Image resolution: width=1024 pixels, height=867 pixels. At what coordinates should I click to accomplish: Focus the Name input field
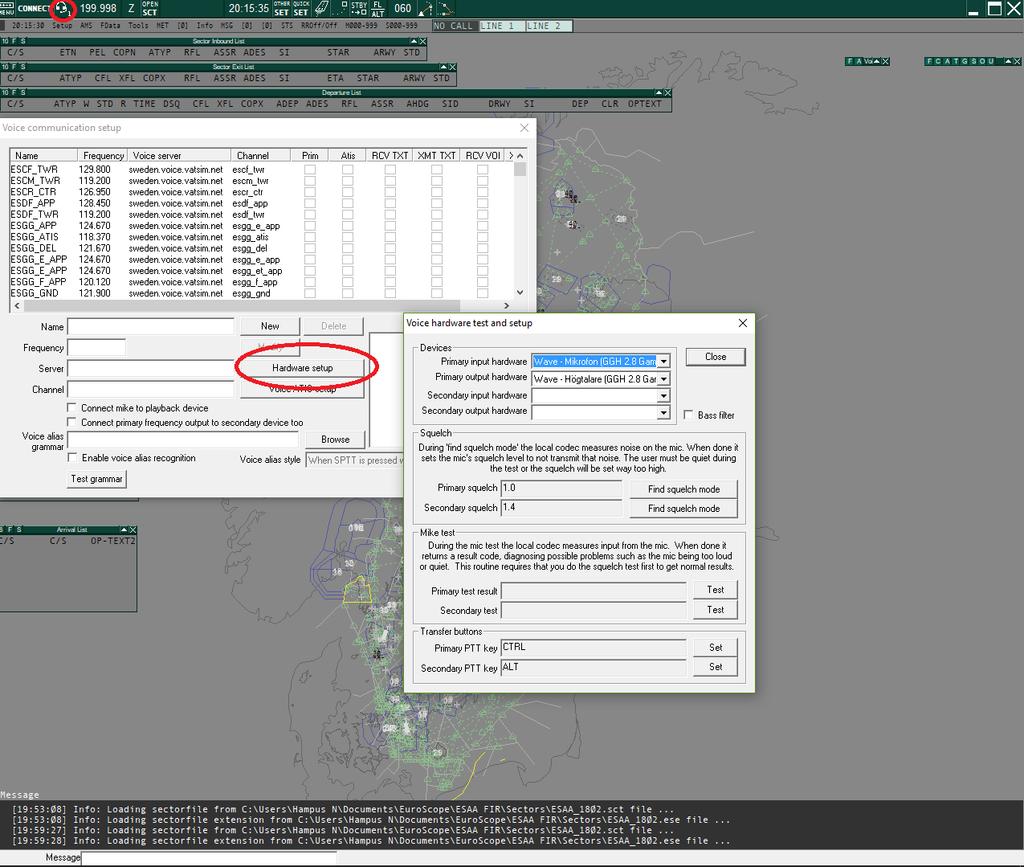click(x=151, y=326)
